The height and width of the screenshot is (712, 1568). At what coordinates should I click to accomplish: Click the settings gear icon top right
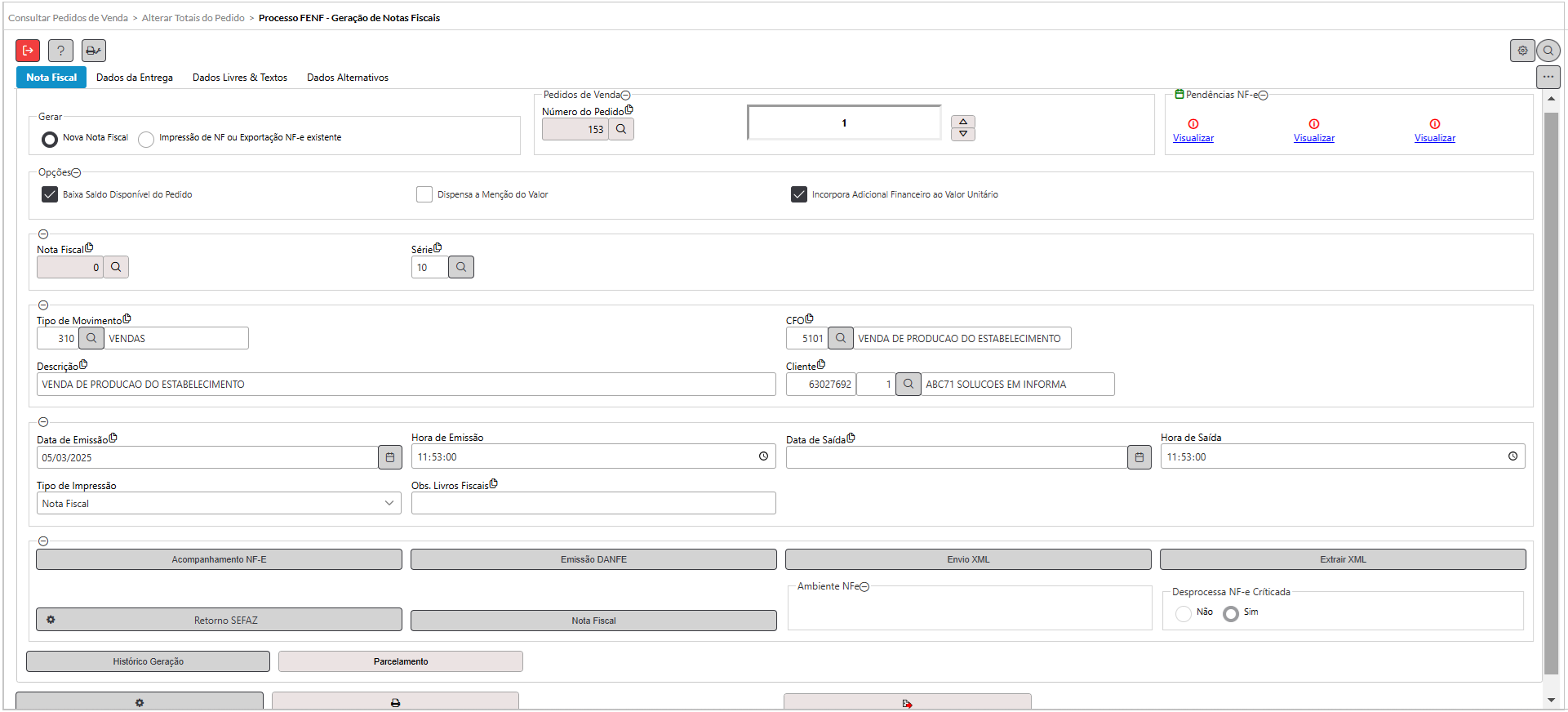tap(1522, 51)
